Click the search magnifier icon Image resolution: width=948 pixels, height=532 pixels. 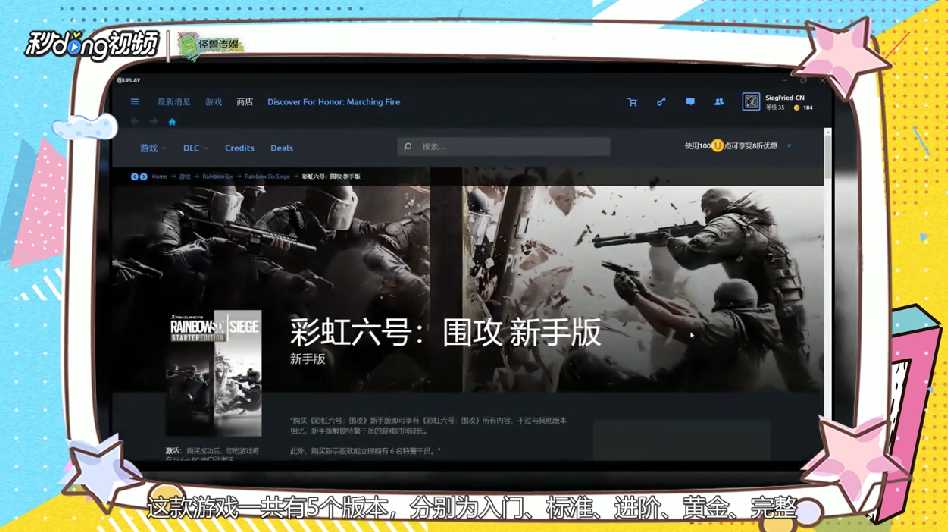408,146
